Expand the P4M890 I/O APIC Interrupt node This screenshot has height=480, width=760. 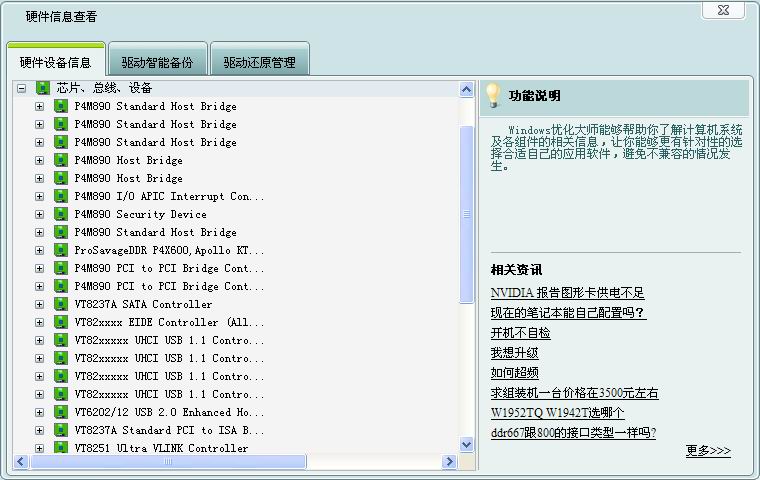tap(40, 196)
